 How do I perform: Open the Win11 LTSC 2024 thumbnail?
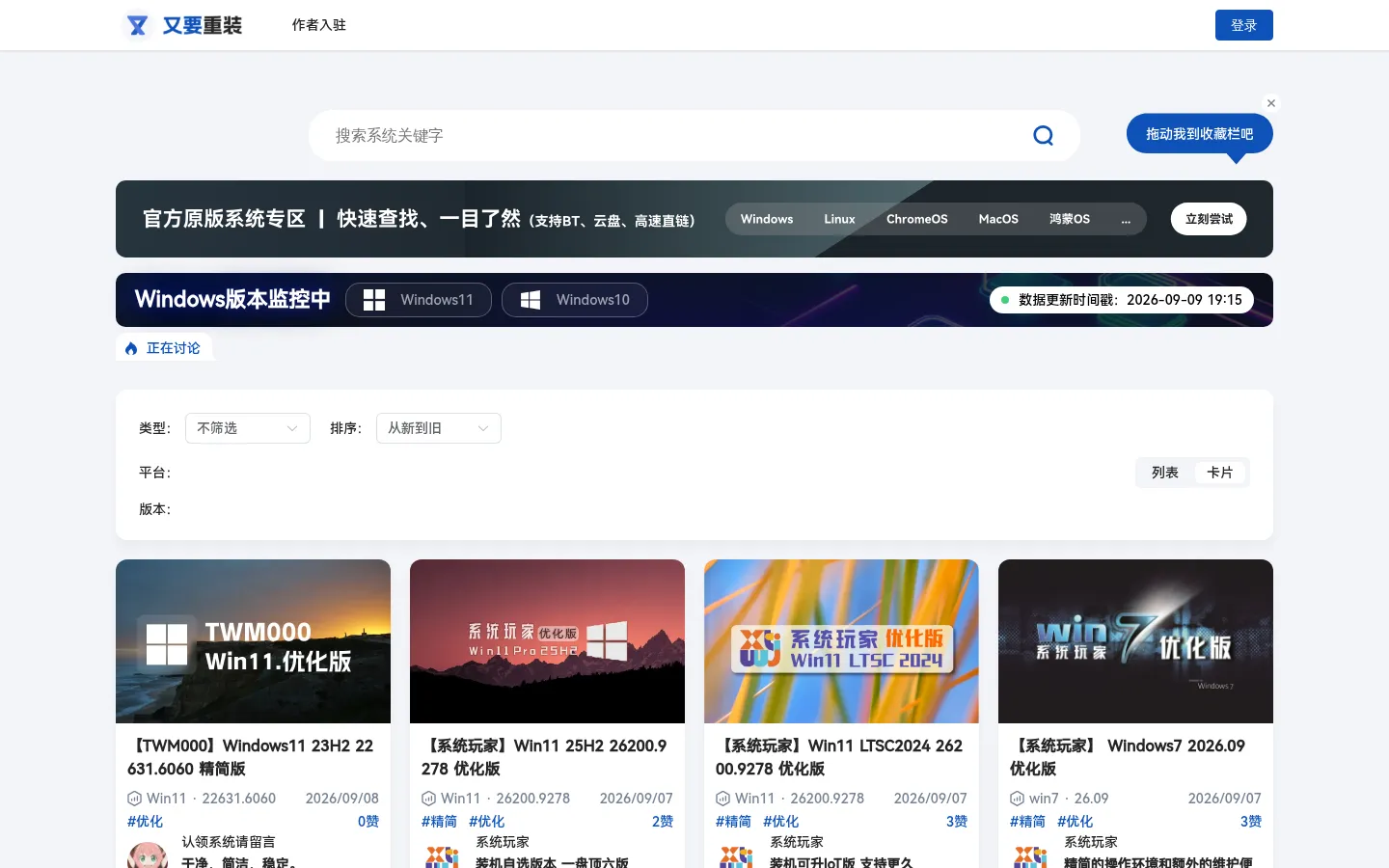point(841,641)
